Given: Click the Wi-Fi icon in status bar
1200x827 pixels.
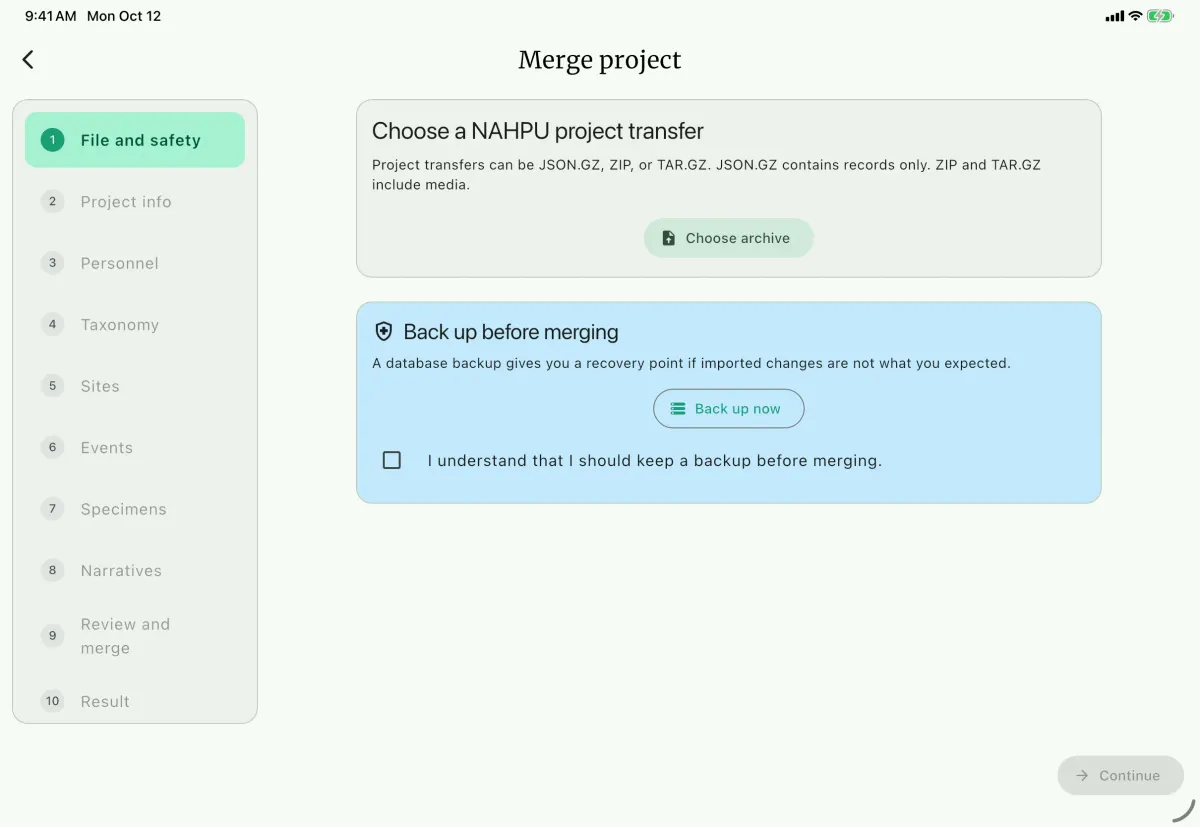Looking at the screenshot, I should [x=1135, y=16].
